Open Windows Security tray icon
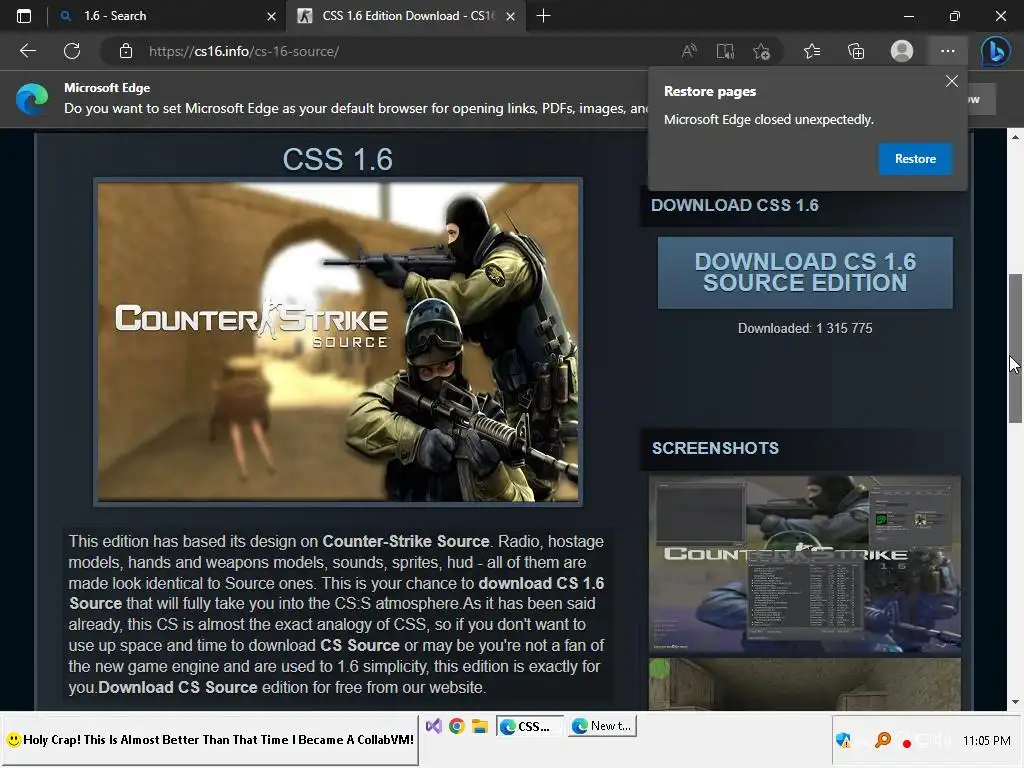This screenshot has width=1024, height=768. point(843,741)
